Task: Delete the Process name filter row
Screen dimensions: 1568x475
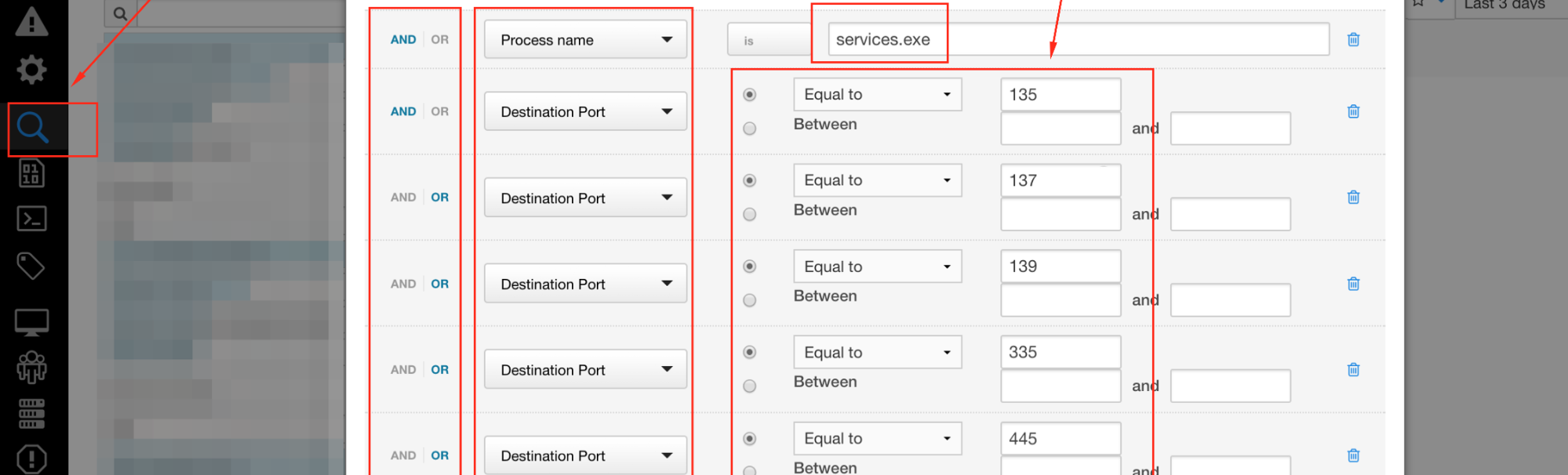Action: [x=1353, y=40]
